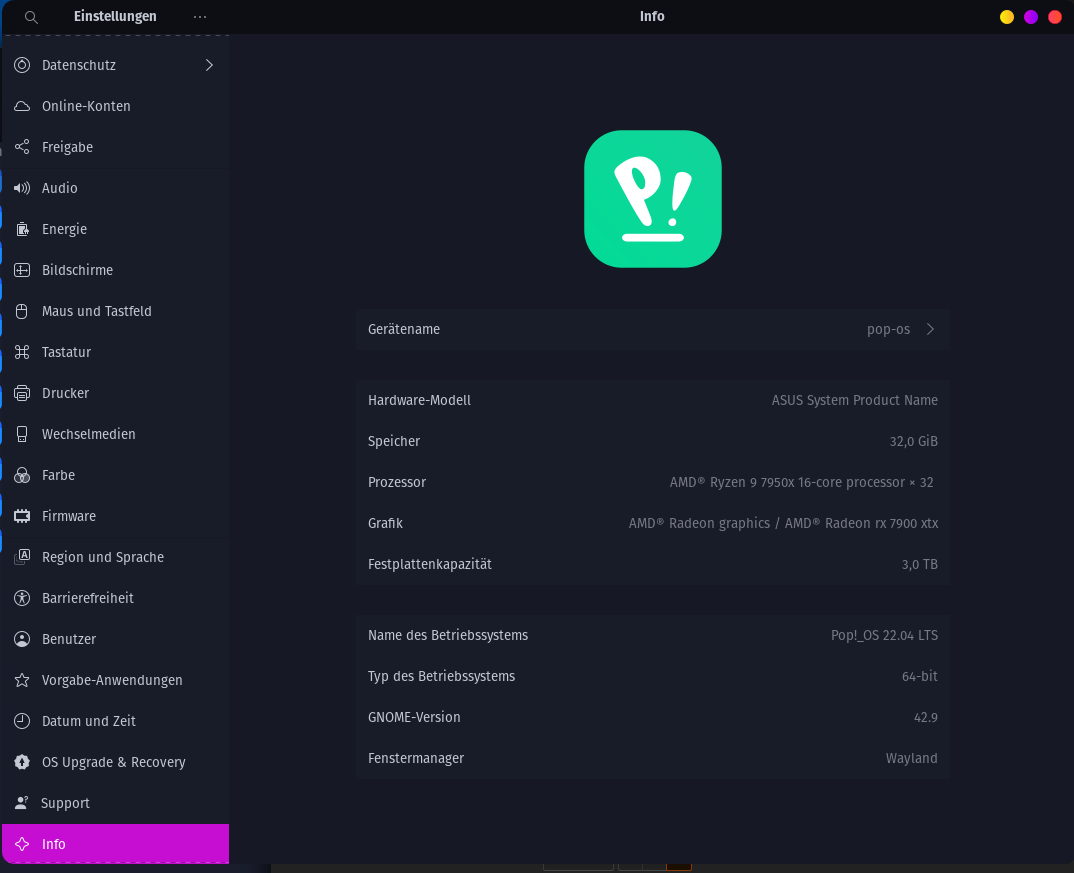Image resolution: width=1074 pixels, height=873 pixels.
Task: Open Tastatur settings
Action: [x=116, y=352]
